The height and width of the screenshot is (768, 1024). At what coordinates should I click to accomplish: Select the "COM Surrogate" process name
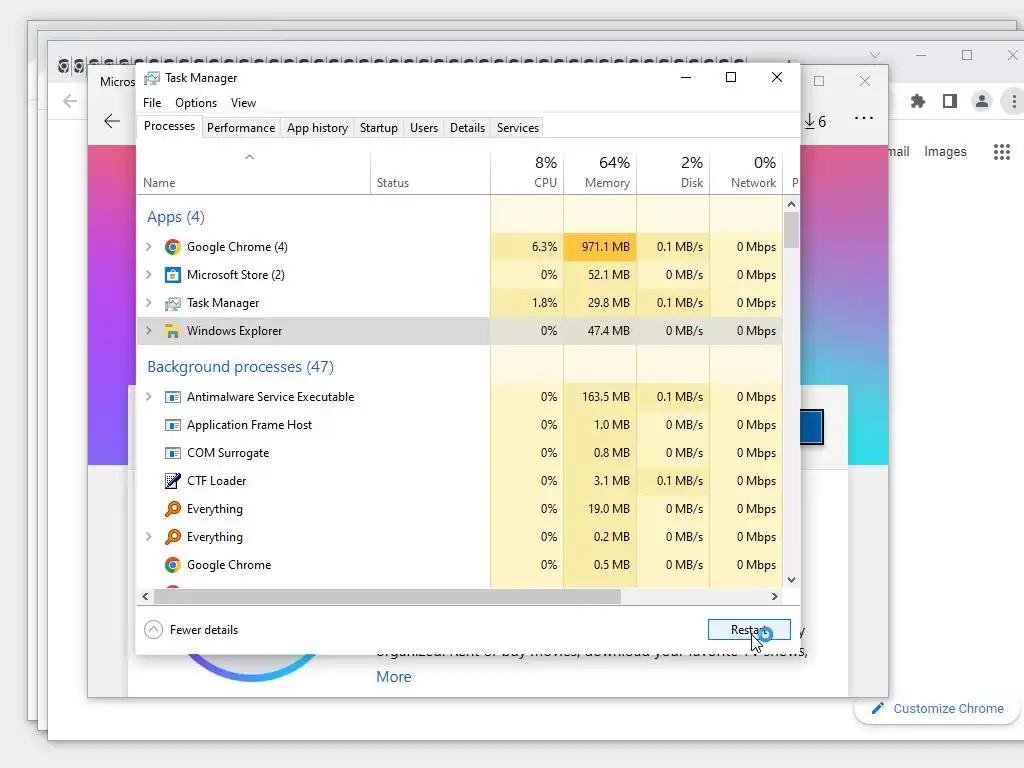228,453
